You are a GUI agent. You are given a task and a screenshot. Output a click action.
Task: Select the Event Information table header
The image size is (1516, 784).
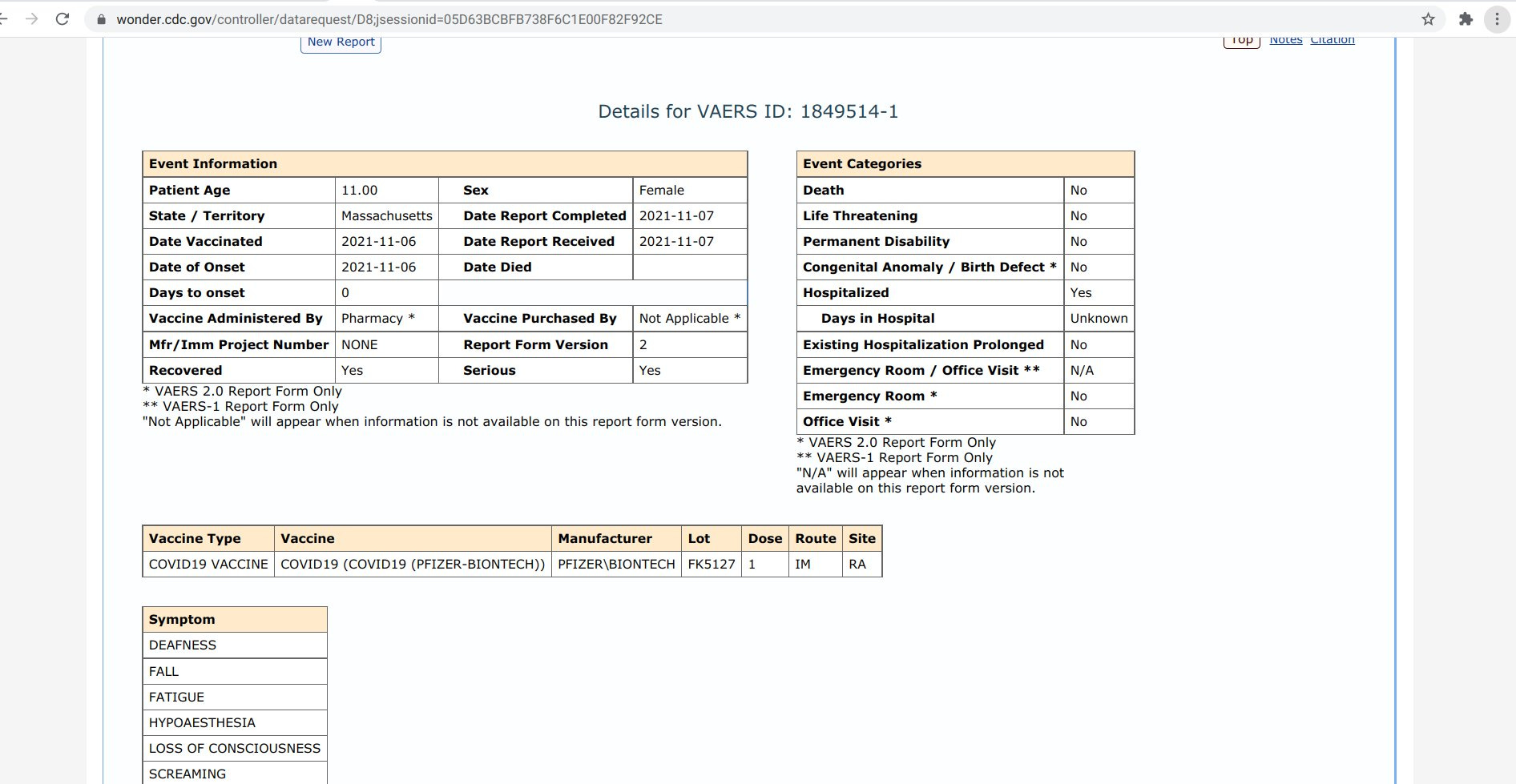pyautogui.click(x=445, y=163)
